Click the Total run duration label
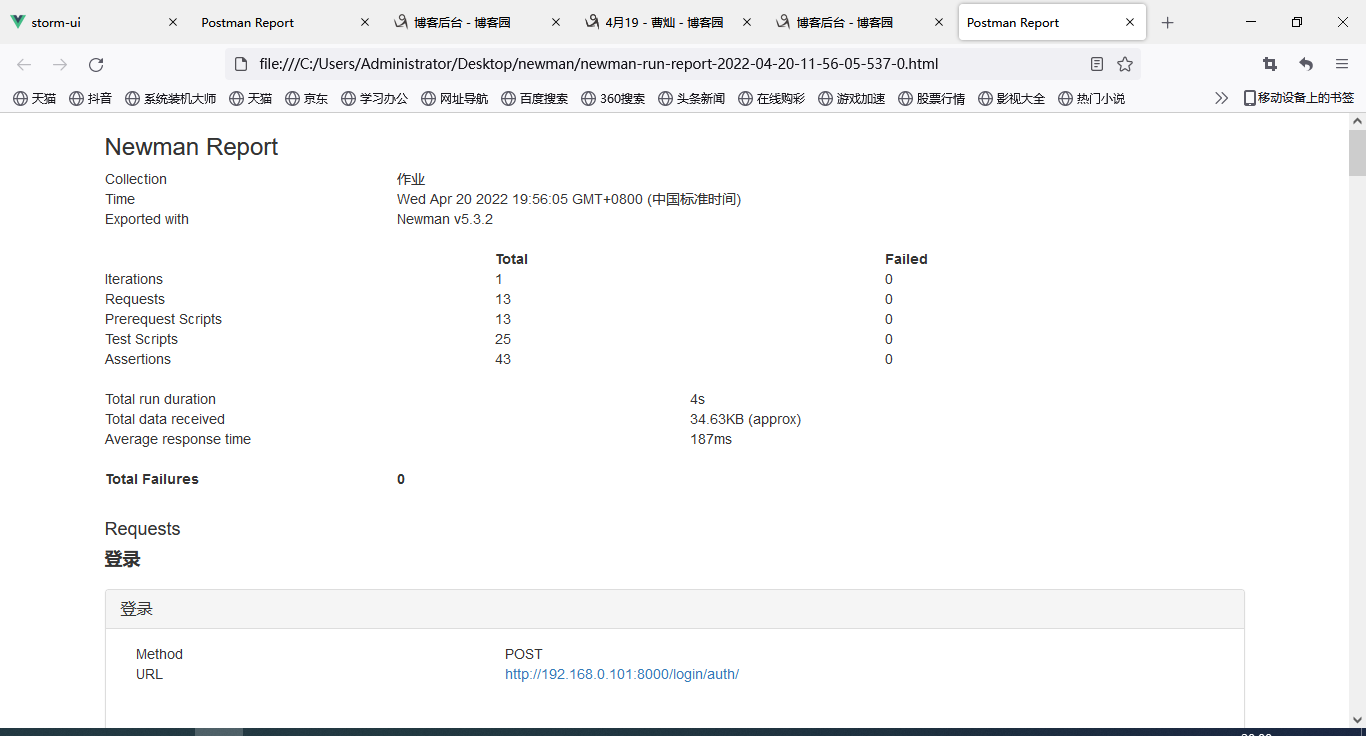1366x736 pixels. (x=160, y=399)
